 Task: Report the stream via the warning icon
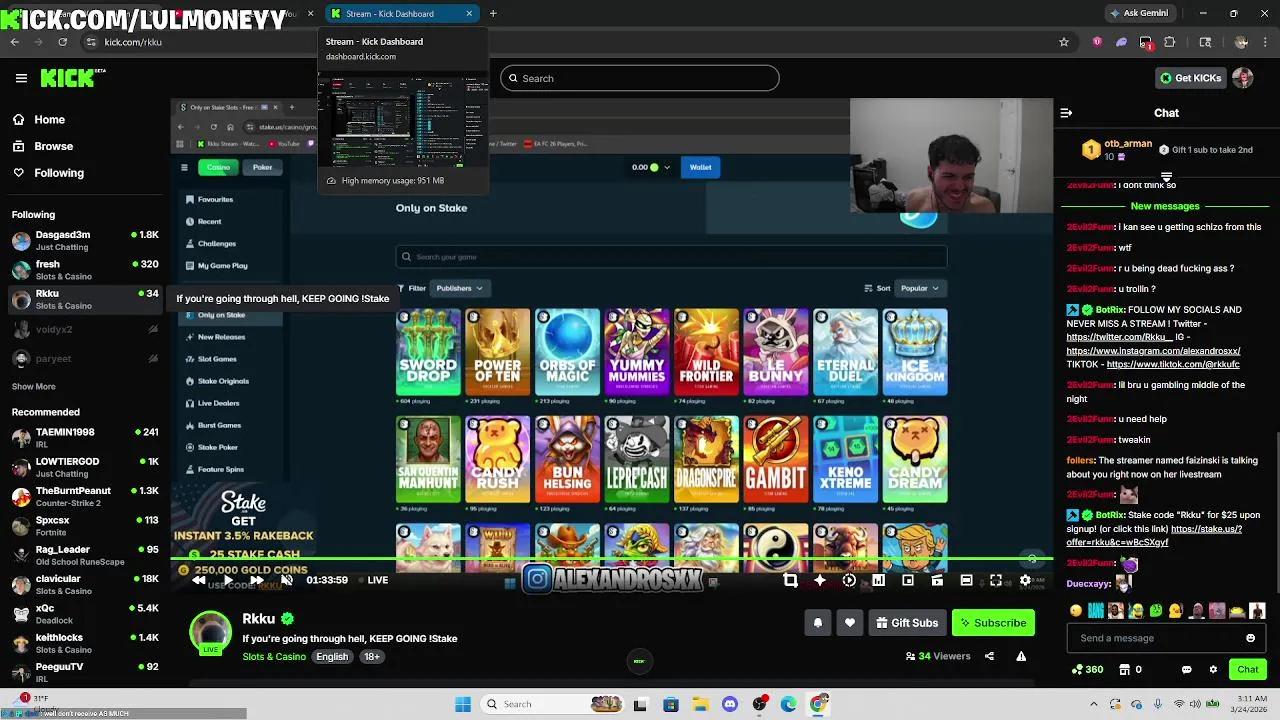(x=1021, y=656)
